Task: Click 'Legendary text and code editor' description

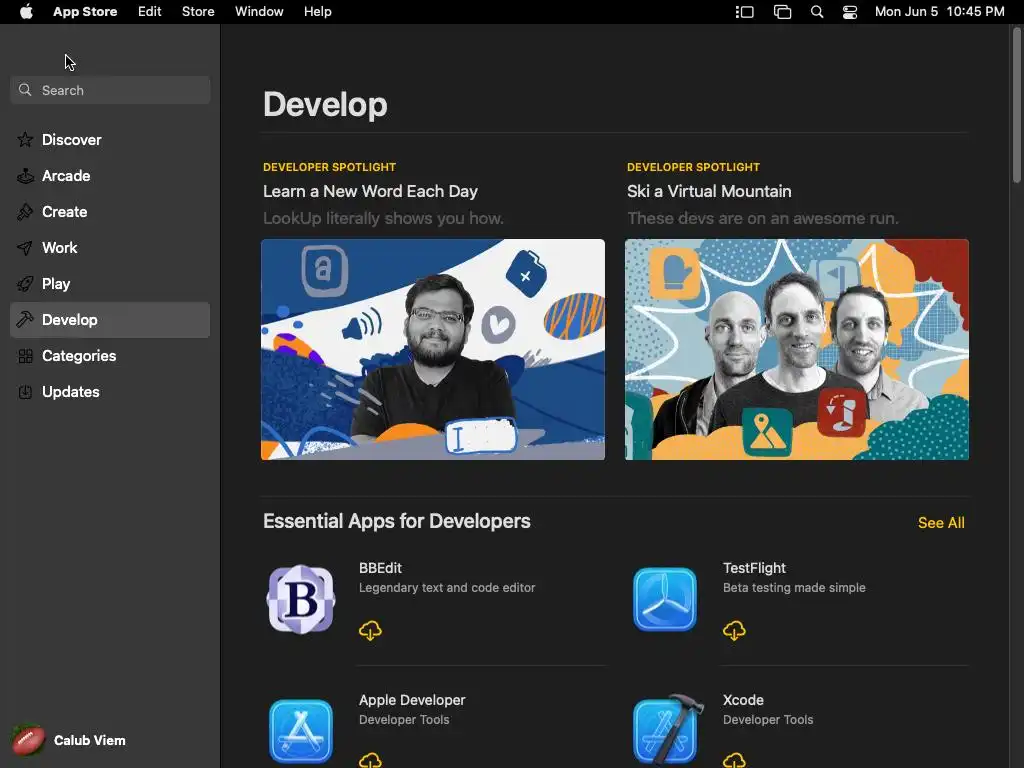Action: pyautogui.click(x=447, y=588)
